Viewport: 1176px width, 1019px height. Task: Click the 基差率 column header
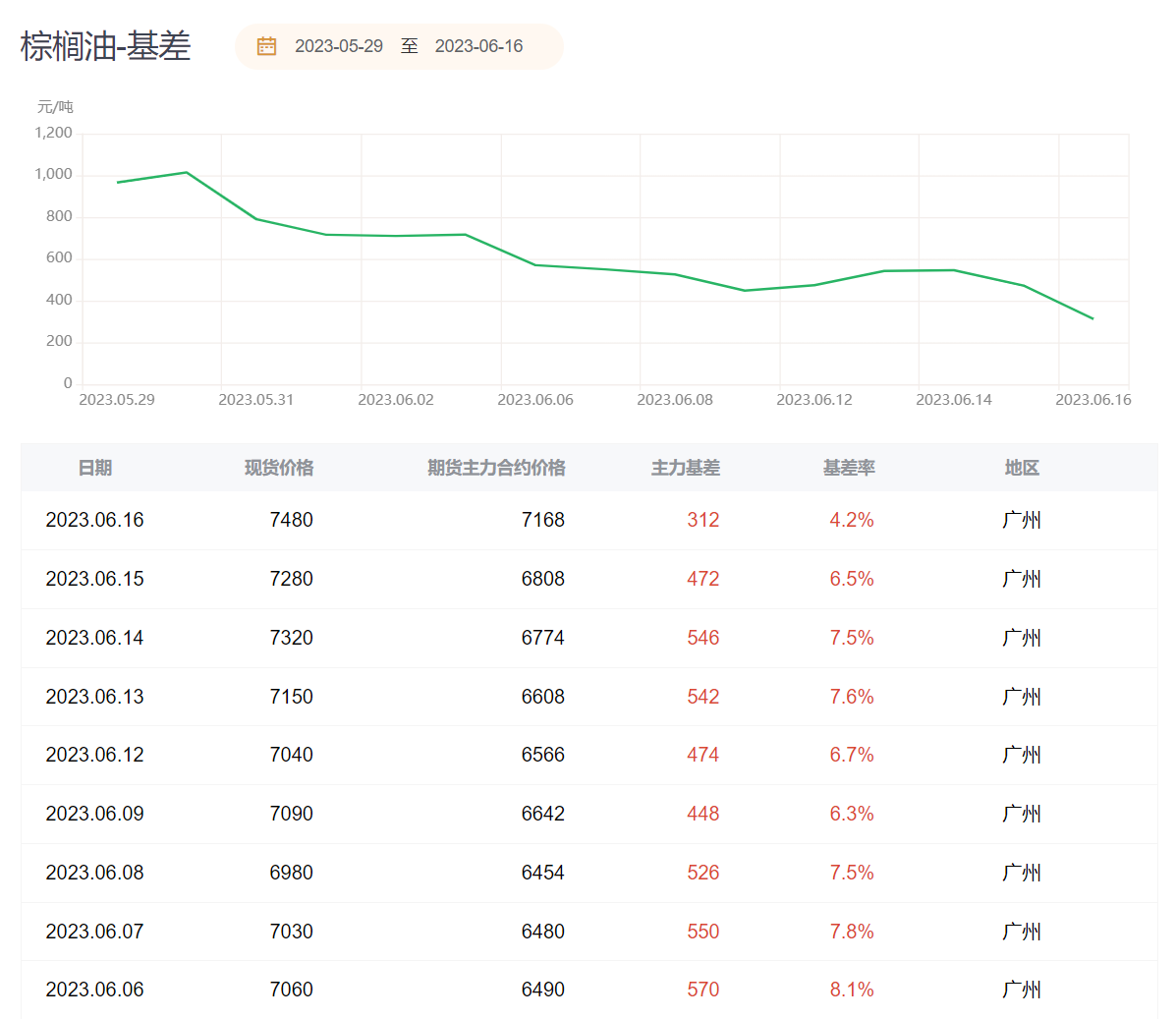(x=849, y=469)
